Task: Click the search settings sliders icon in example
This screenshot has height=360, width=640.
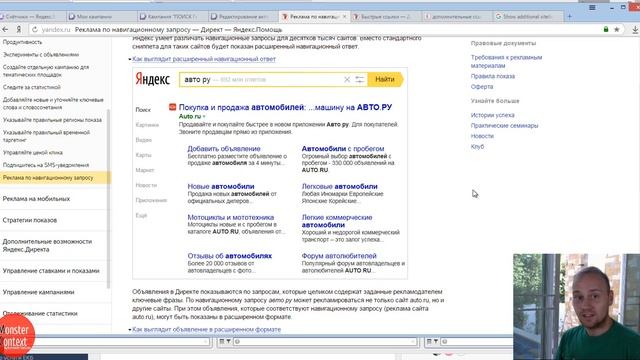Action: pyautogui.click(x=360, y=80)
